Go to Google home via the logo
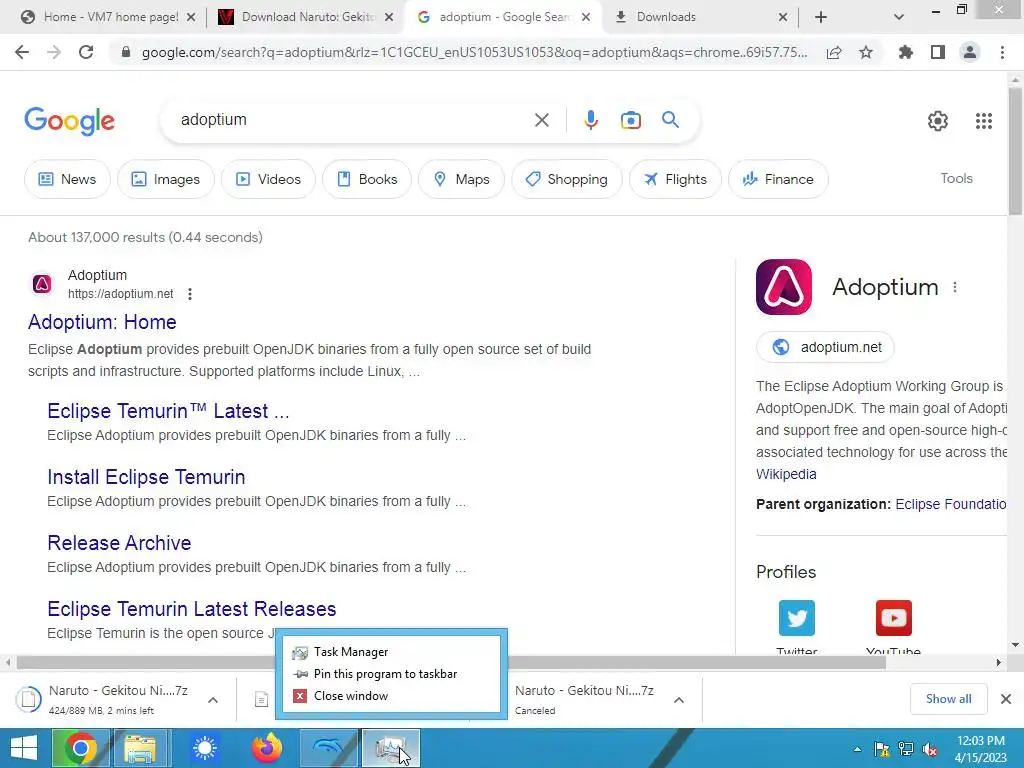This screenshot has height=768, width=1024. click(69, 121)
